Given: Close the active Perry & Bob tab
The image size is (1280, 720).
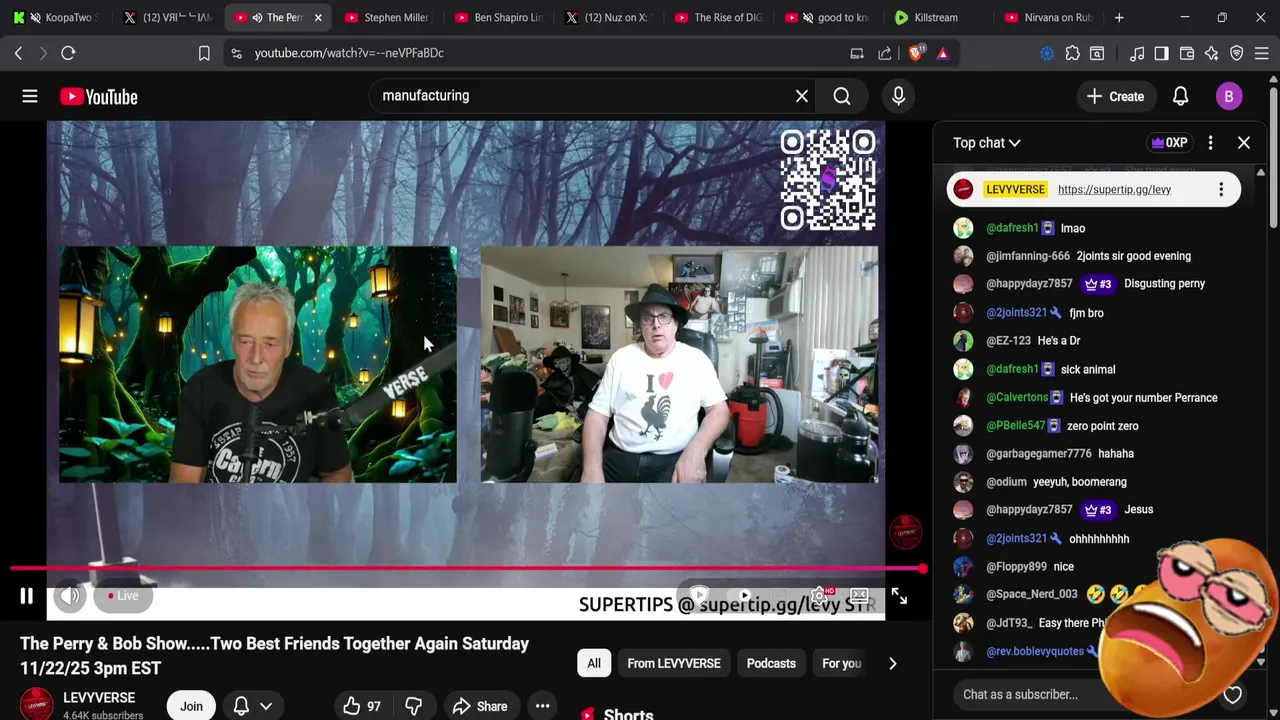Looking at the screenshot, I should [318, 17].
